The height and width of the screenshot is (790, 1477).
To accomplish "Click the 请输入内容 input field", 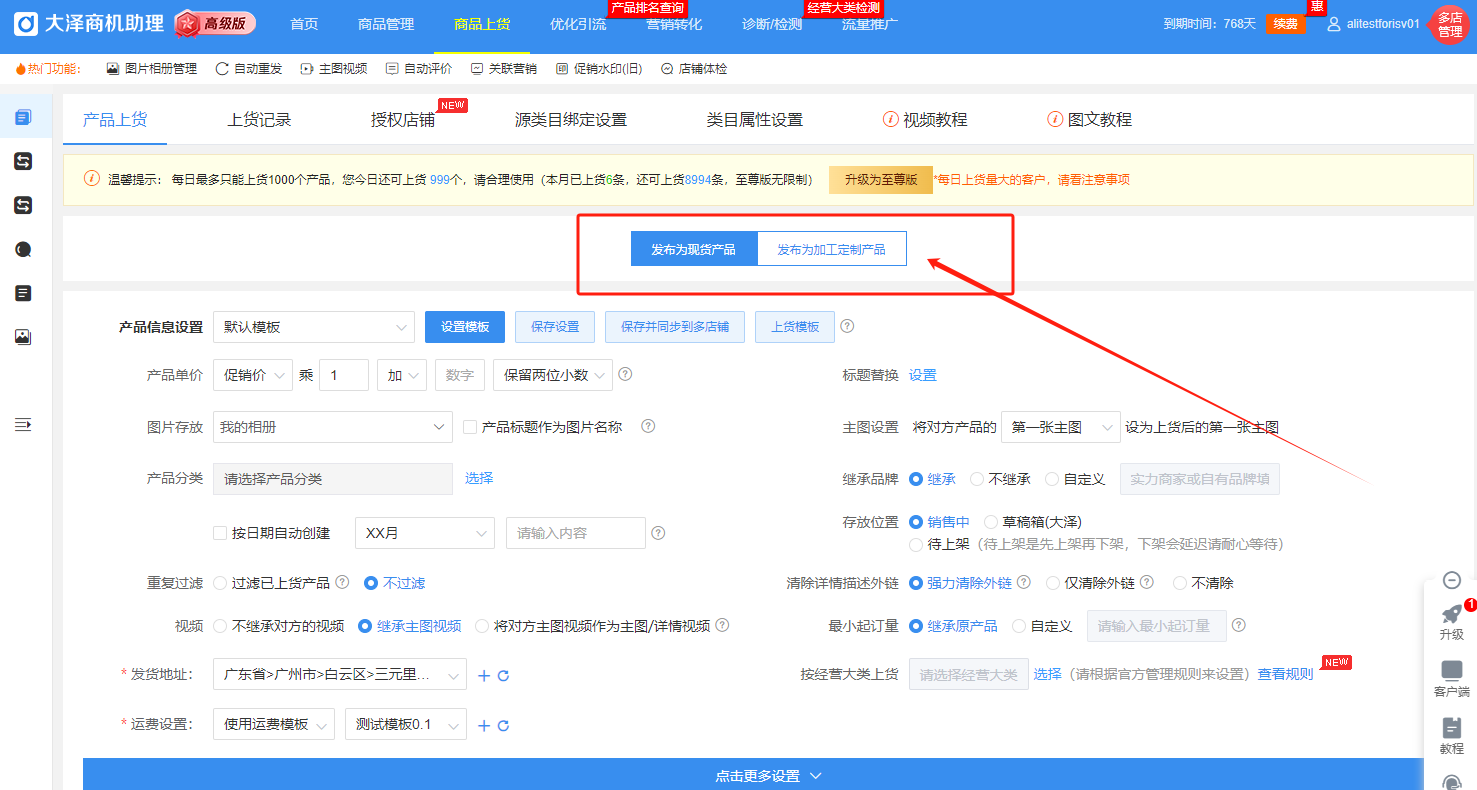I will point(576,533).
